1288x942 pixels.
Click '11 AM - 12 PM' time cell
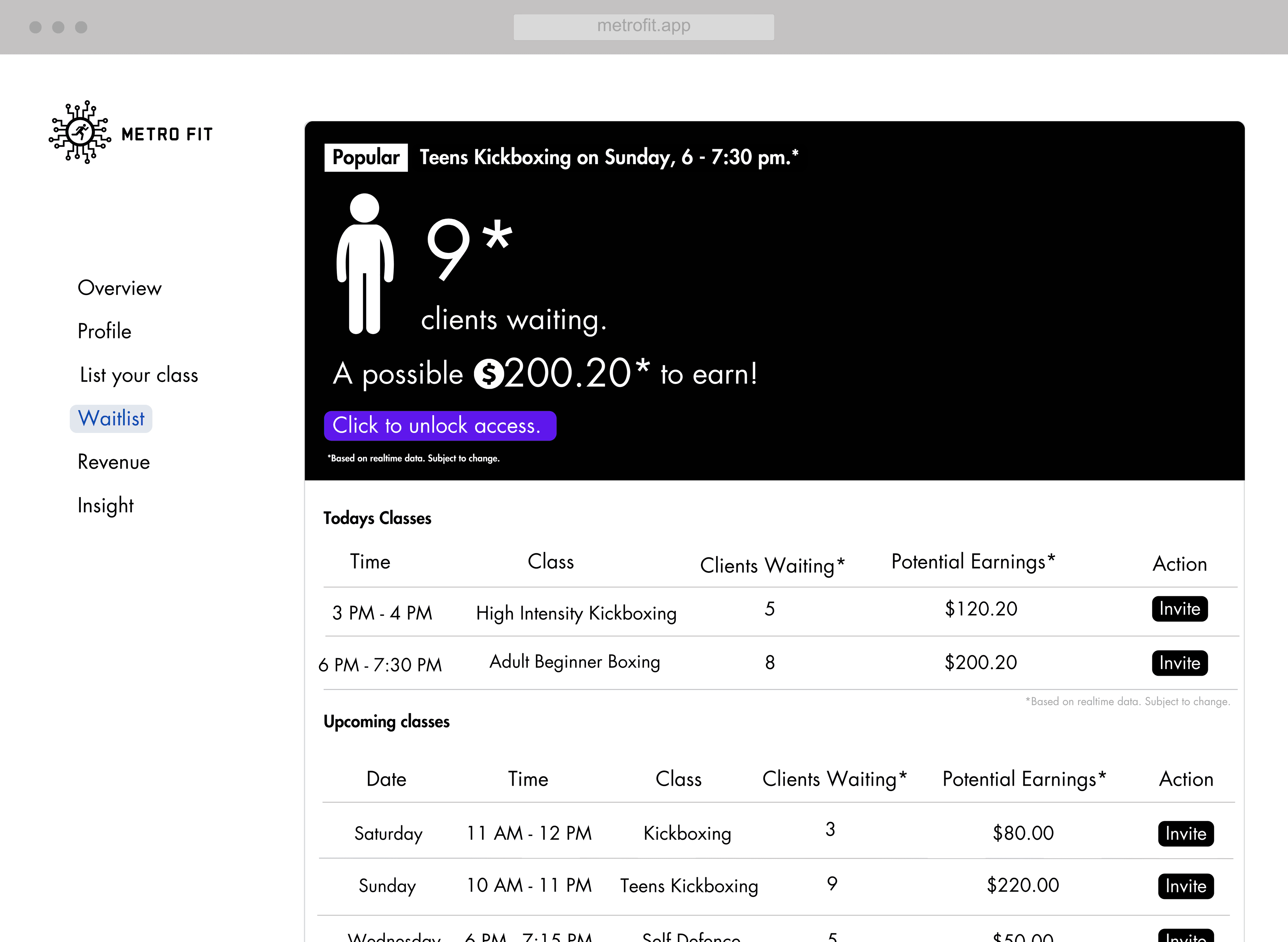pos(529,834)
